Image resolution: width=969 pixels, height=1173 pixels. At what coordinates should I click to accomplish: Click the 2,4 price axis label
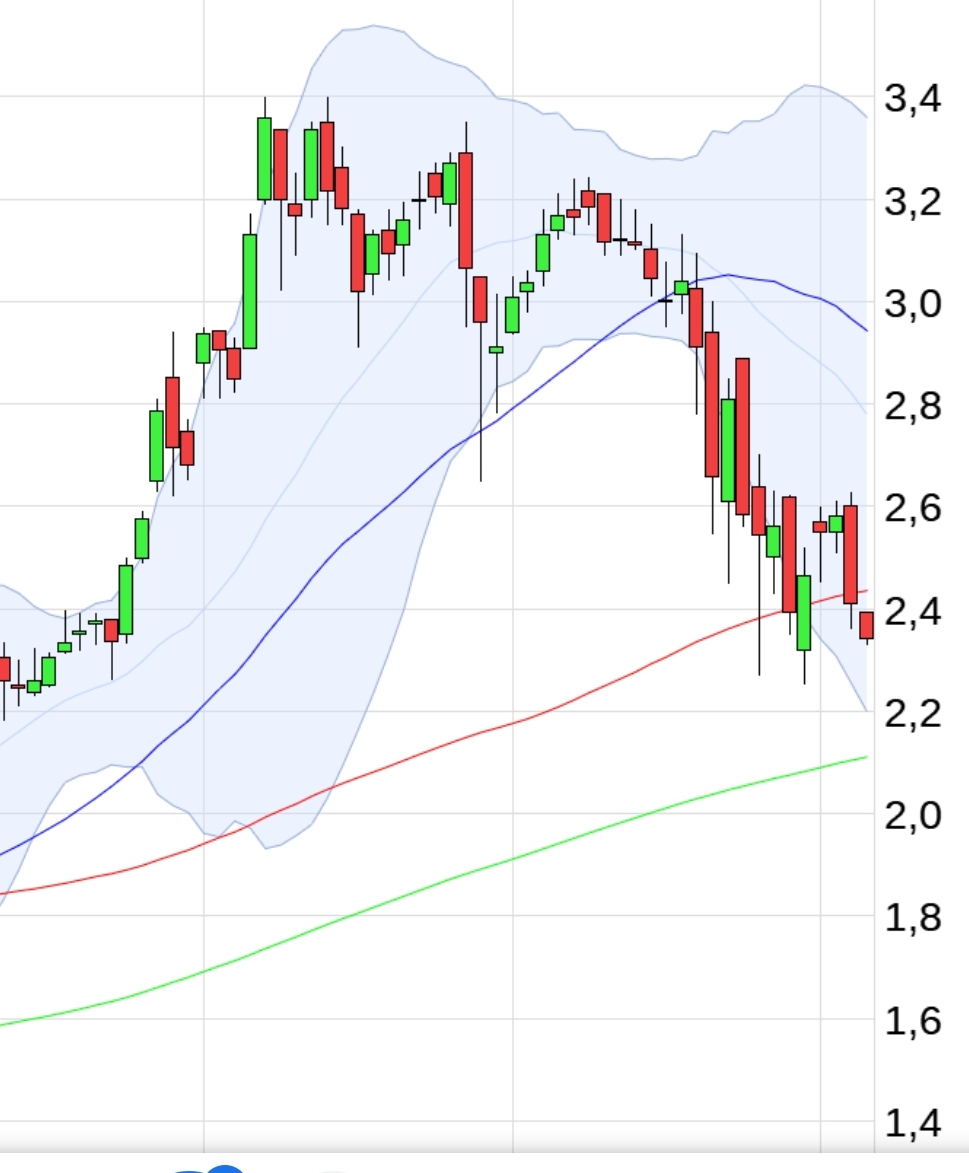pyautogui.click(x=912, y=611)
